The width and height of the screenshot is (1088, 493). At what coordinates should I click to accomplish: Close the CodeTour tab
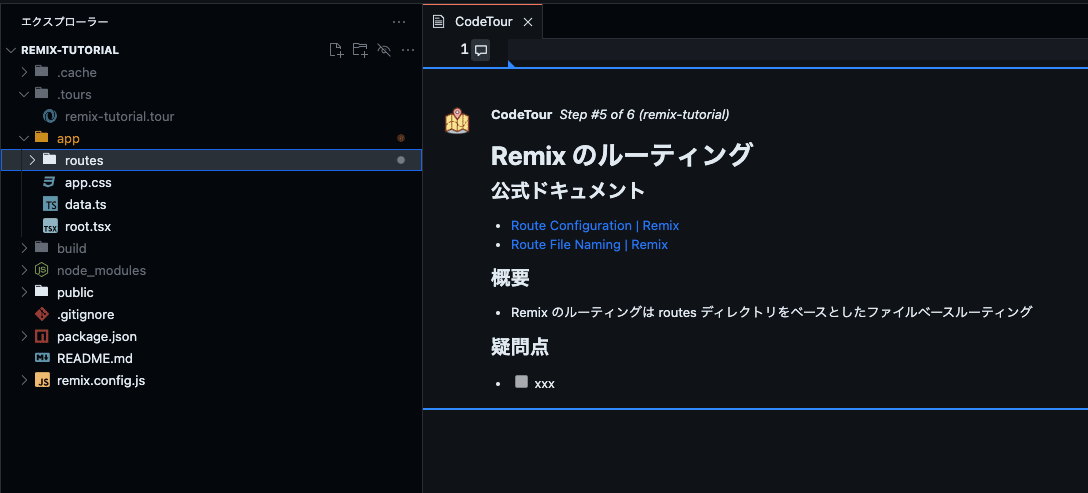(528, 21)
